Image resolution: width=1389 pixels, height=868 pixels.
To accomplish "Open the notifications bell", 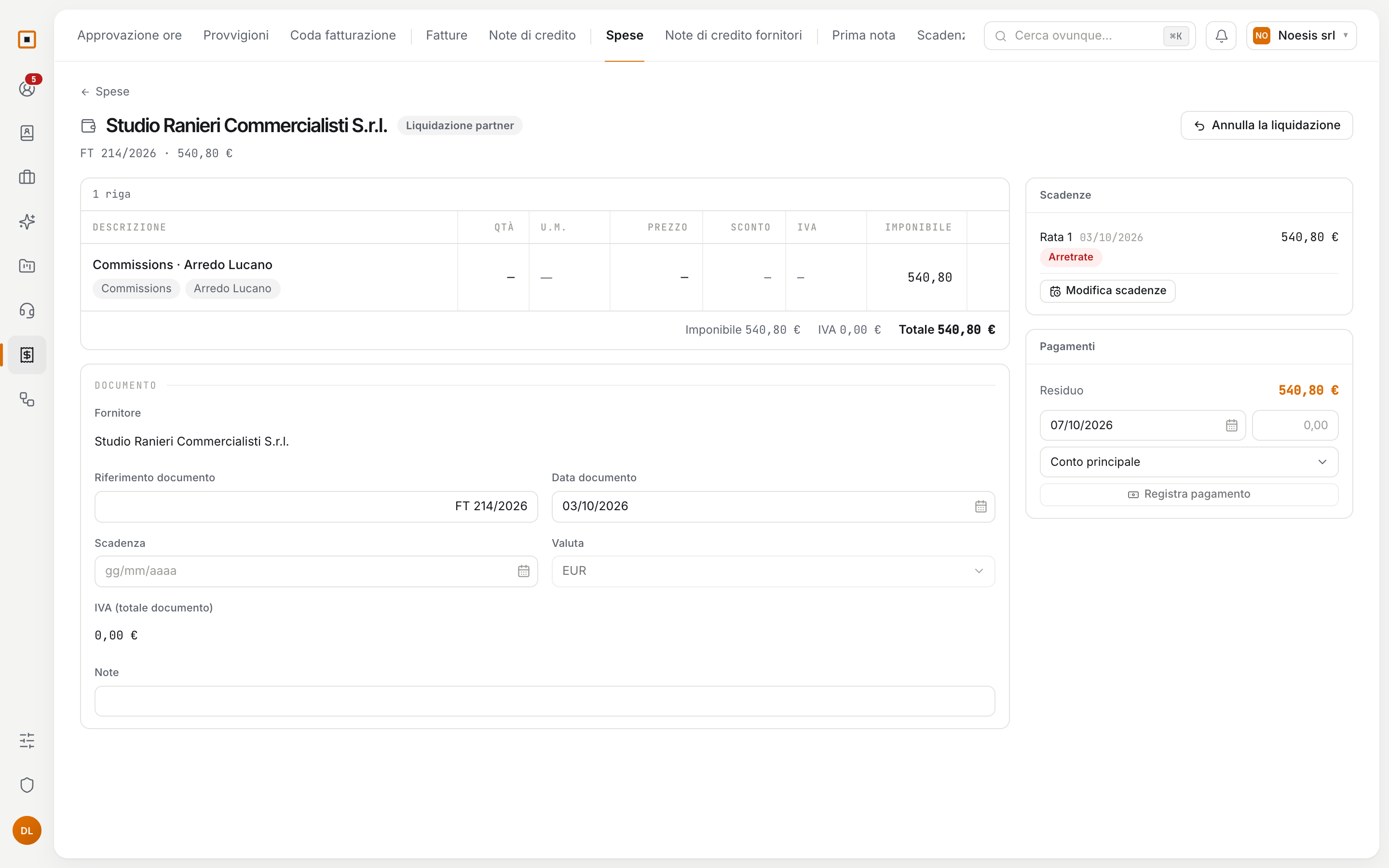I will [x=1221, y=36].
